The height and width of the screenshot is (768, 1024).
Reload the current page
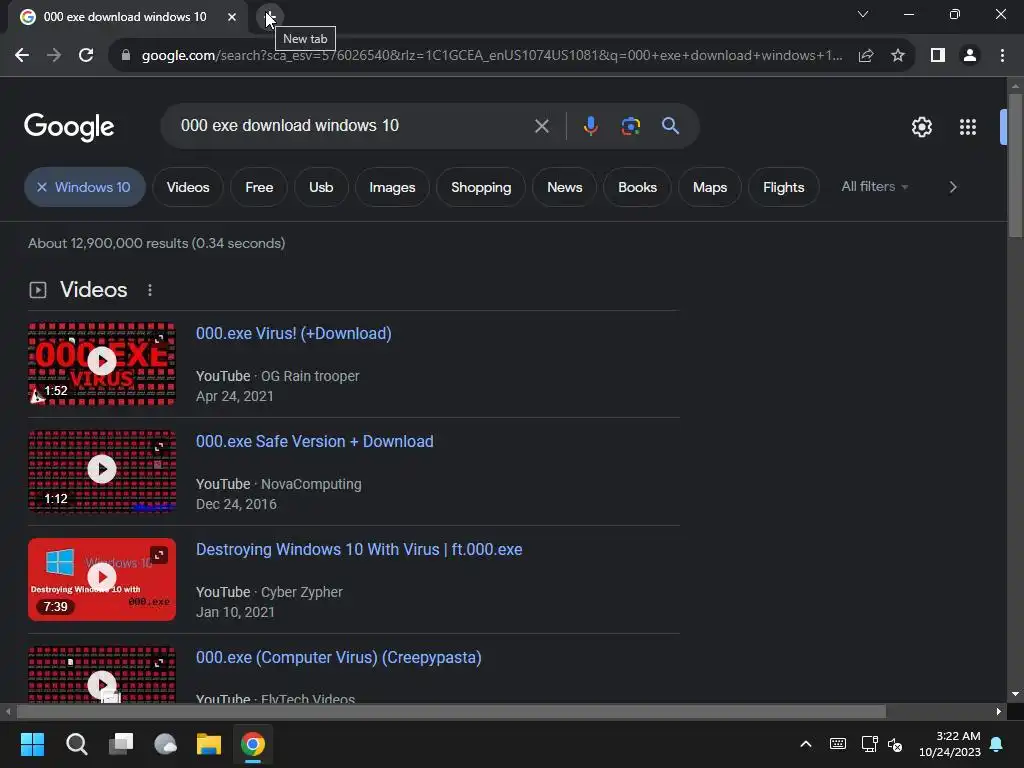click(86, 56)
